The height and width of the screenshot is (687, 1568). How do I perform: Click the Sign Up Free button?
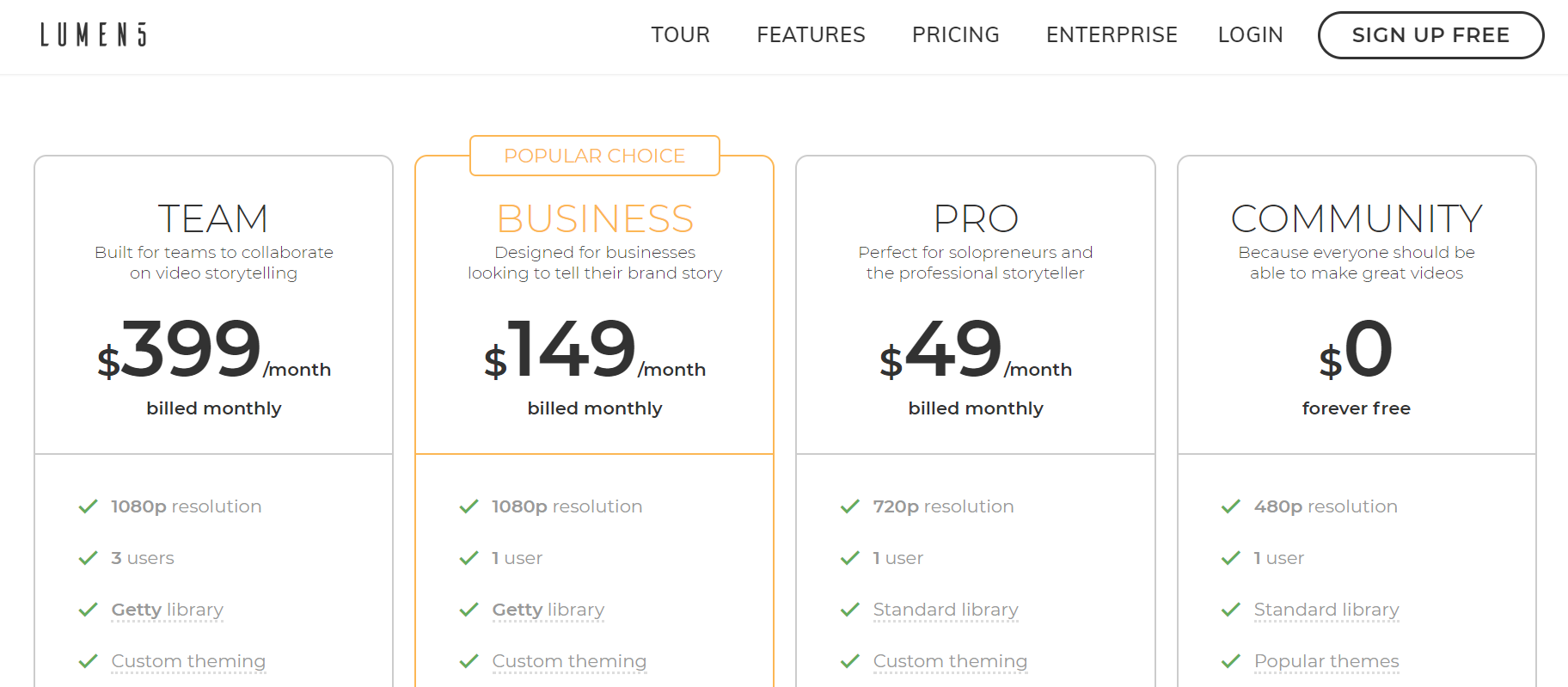click(x=1430, y=35)
